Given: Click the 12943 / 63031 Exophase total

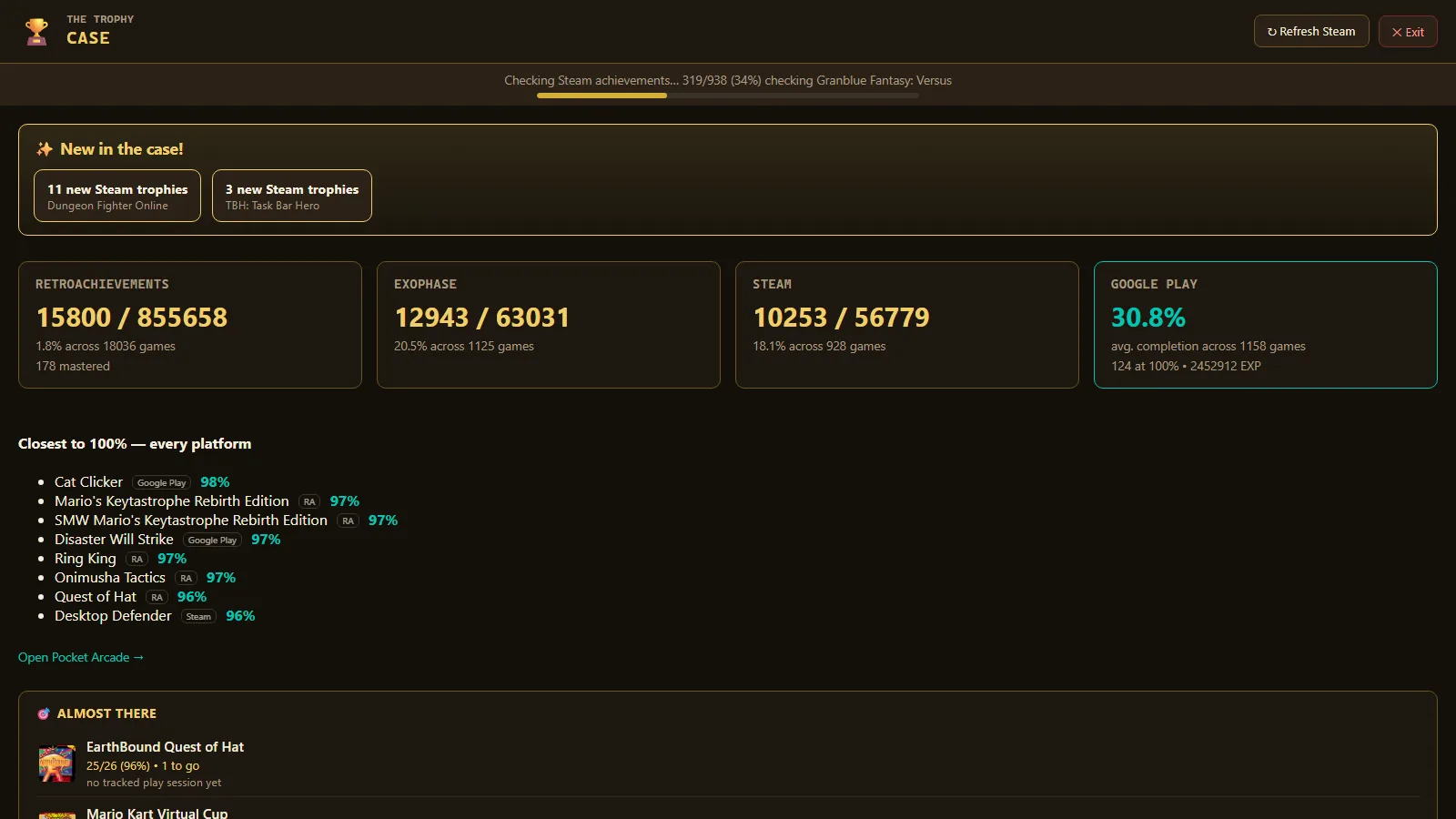Looking at the screenshot, I should point(482,318).
